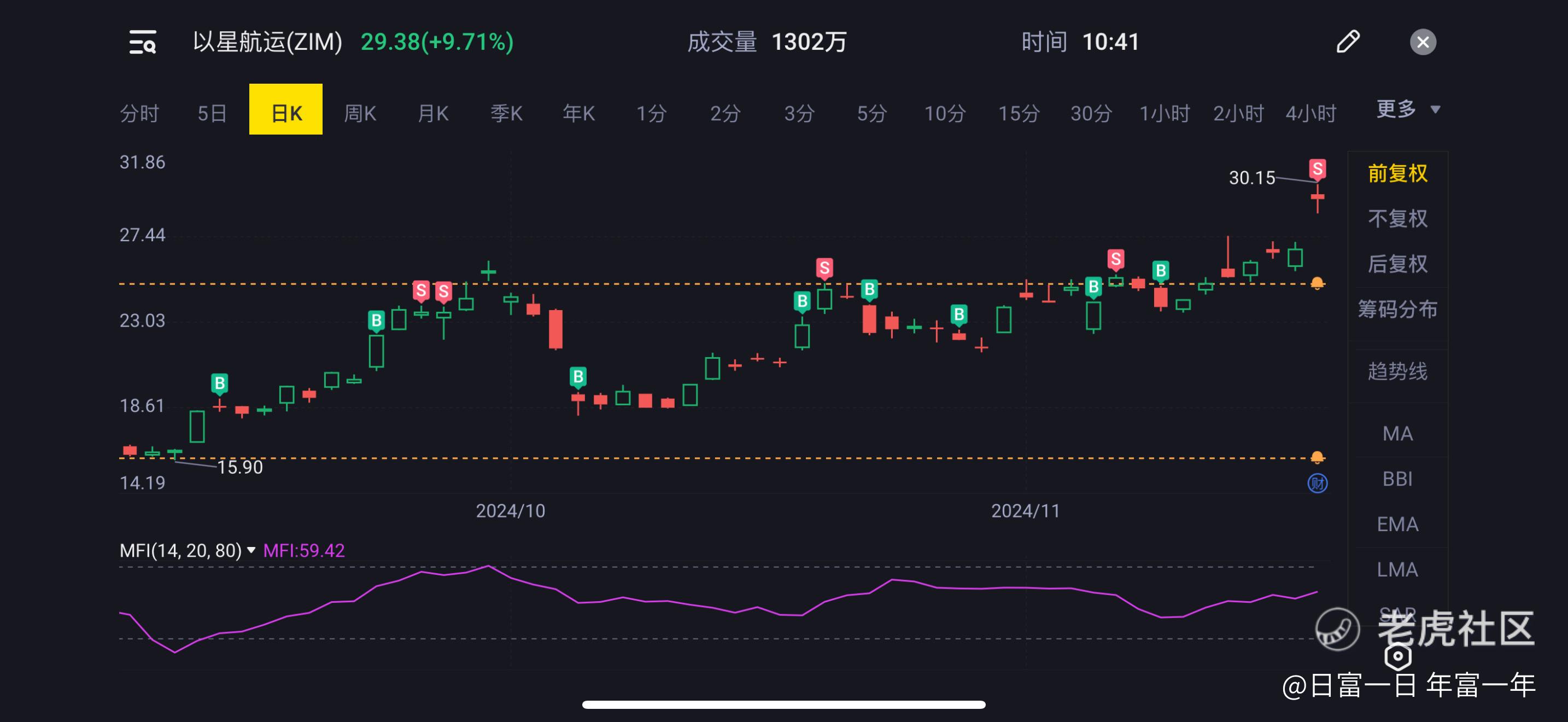Select 后复权 price adjustment mode

tap(1397, 264)
